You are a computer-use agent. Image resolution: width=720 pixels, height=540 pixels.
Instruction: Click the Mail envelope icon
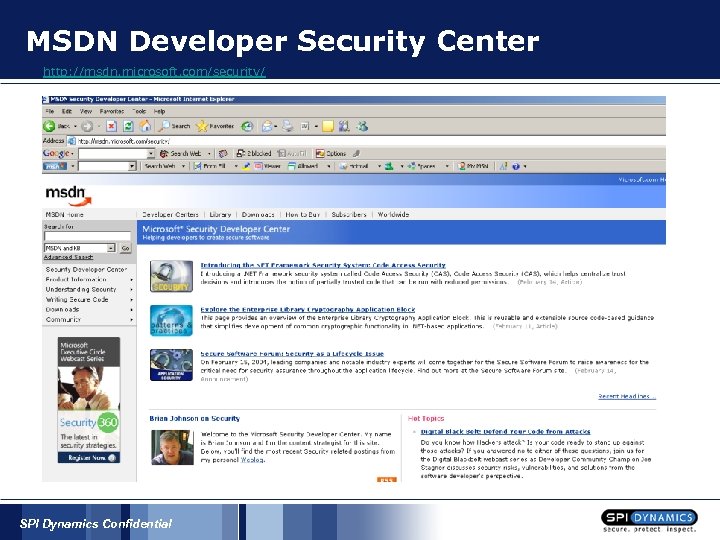pyautogui.click(x=267, y=126)
